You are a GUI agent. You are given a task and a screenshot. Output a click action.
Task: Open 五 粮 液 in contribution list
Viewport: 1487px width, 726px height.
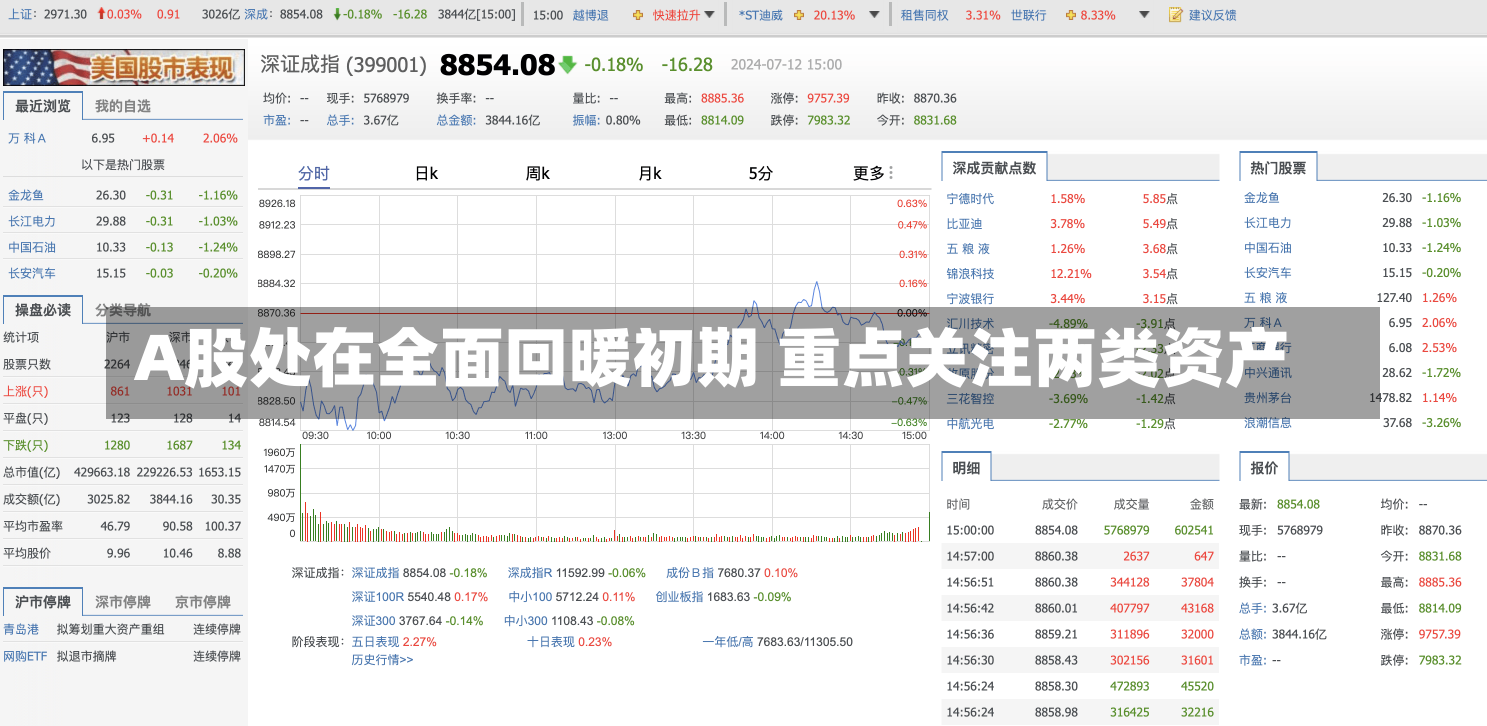point(968,249)
